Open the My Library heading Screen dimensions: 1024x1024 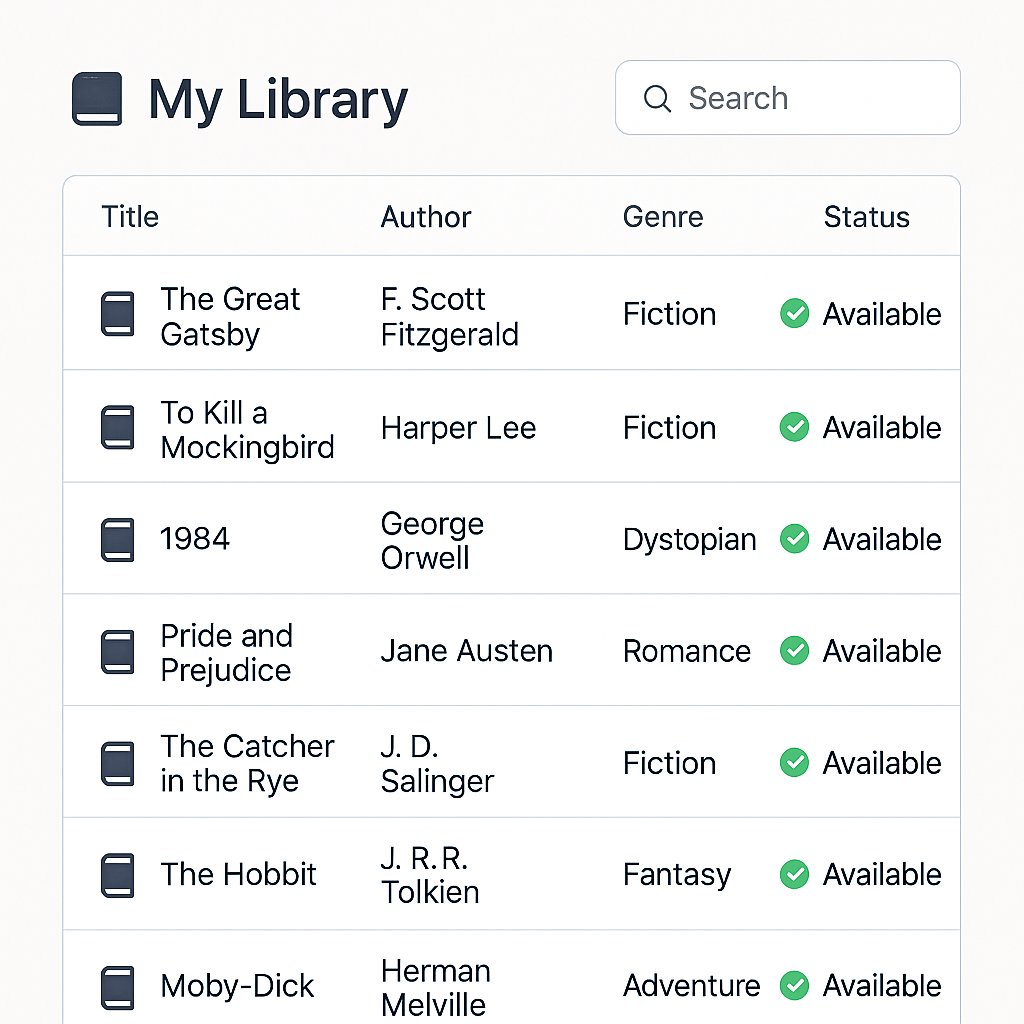(x=277, y=98)
